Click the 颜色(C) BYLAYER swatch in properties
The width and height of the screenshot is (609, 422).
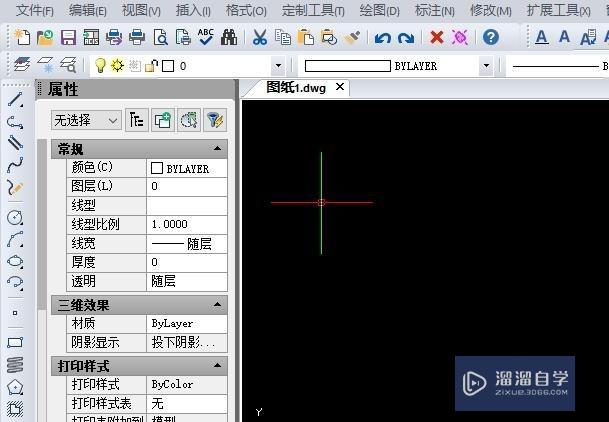tap(157, 168)
